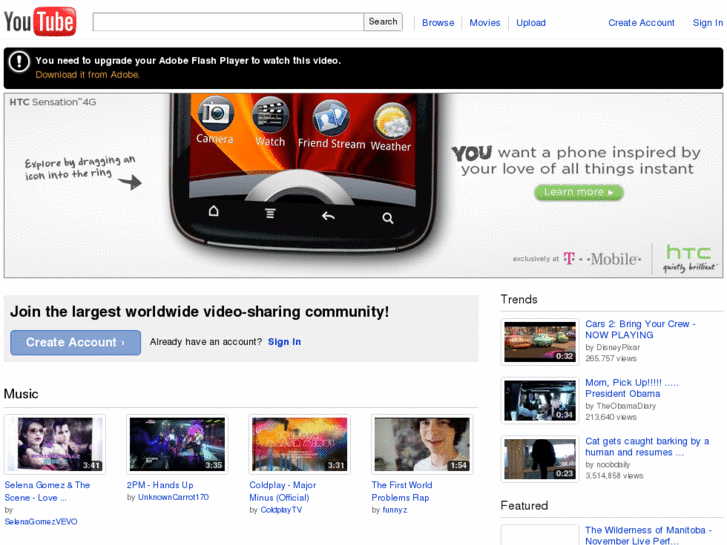Click the Friend Stream icon on phone
The width and height of the screenshot is (727, 545).
pos(331,118)
